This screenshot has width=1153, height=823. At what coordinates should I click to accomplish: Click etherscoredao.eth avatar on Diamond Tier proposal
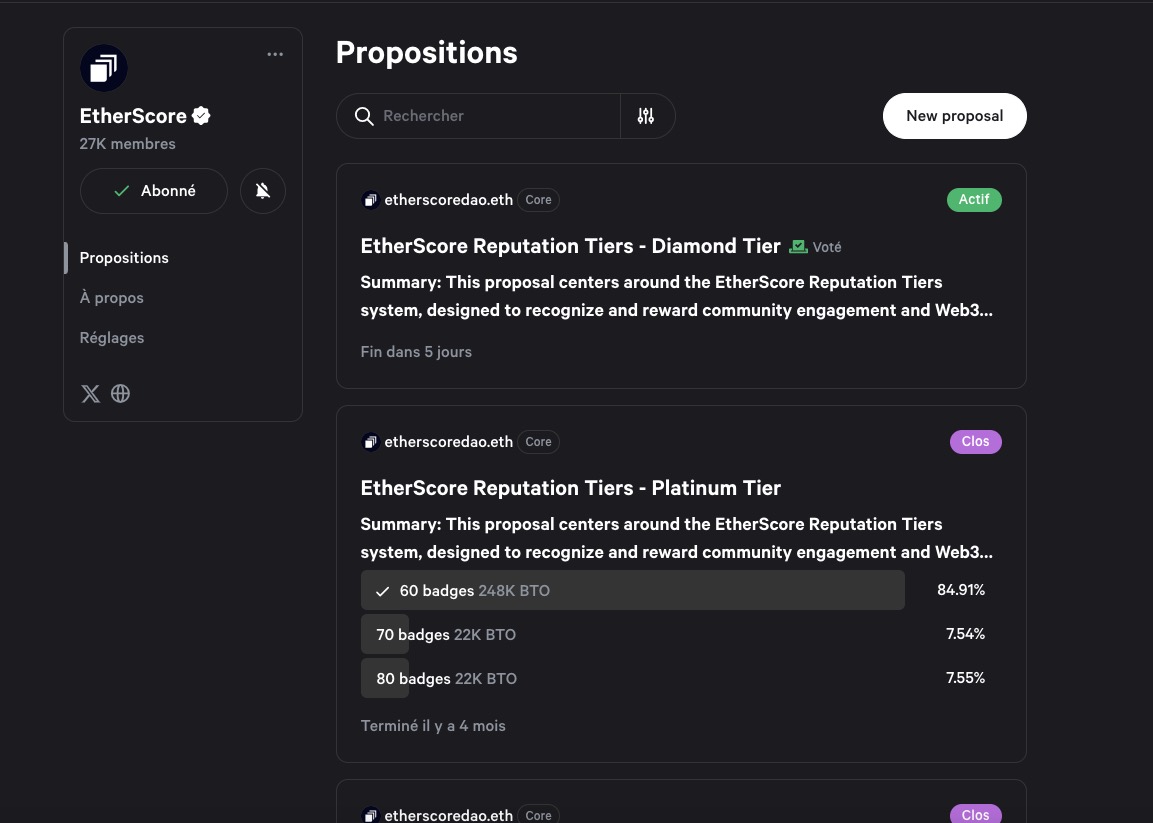point(370,200)
